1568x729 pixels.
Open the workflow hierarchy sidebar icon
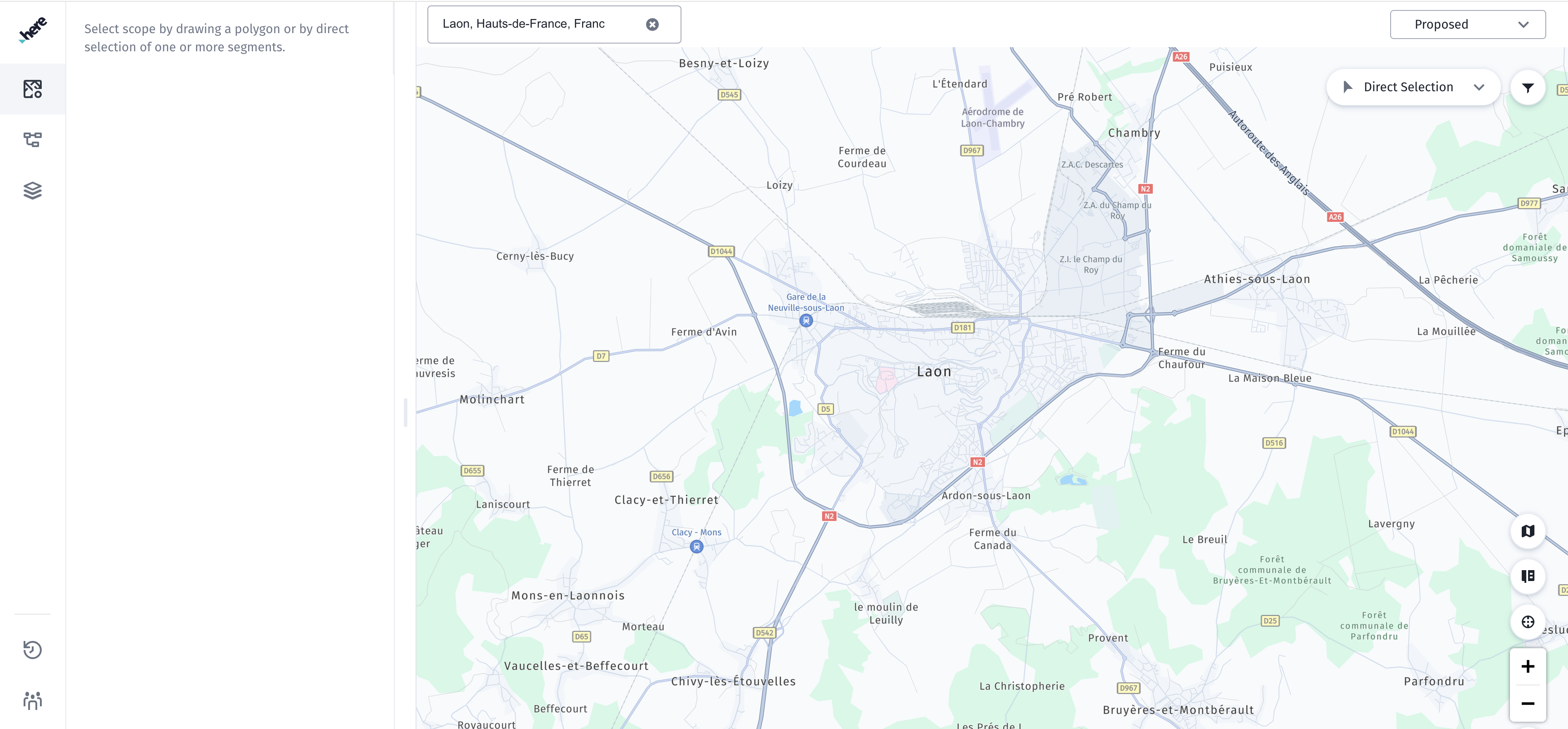tap(33, 139)
